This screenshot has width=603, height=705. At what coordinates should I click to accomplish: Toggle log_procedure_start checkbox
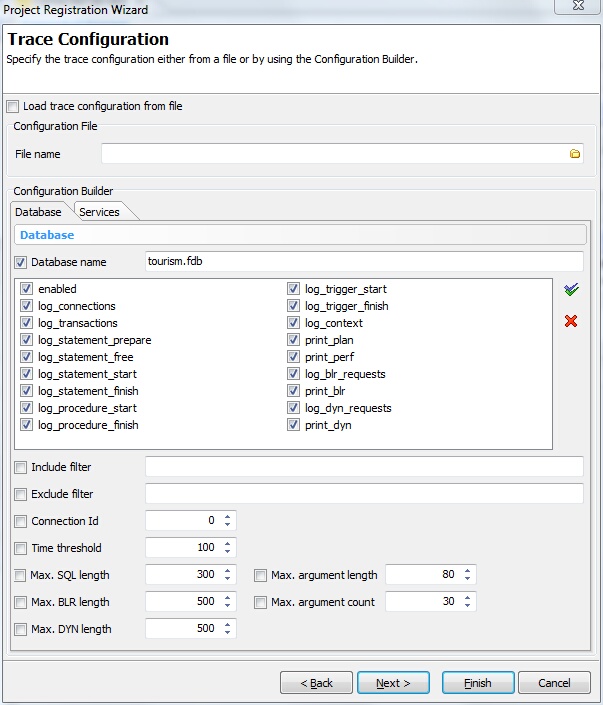[27, 408]
